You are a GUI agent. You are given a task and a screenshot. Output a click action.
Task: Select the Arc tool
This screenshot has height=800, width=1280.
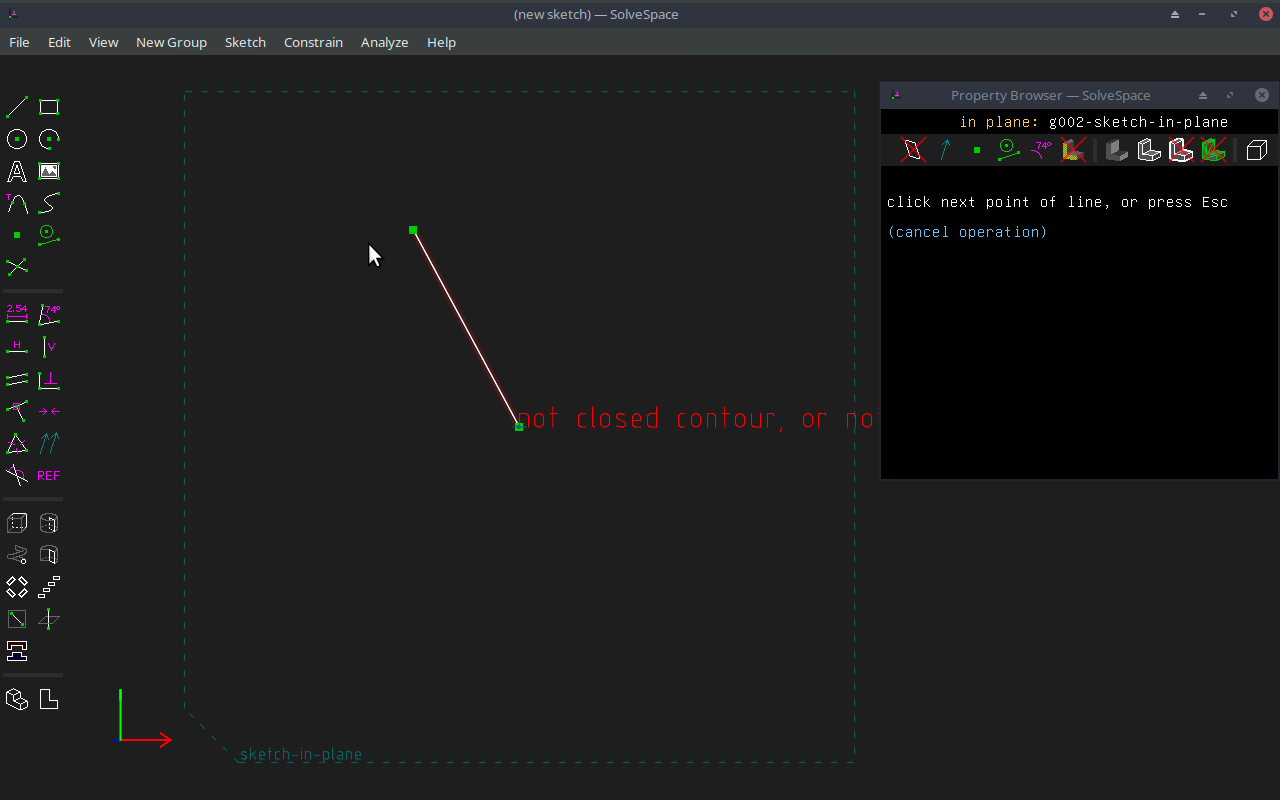pos(48,139)
